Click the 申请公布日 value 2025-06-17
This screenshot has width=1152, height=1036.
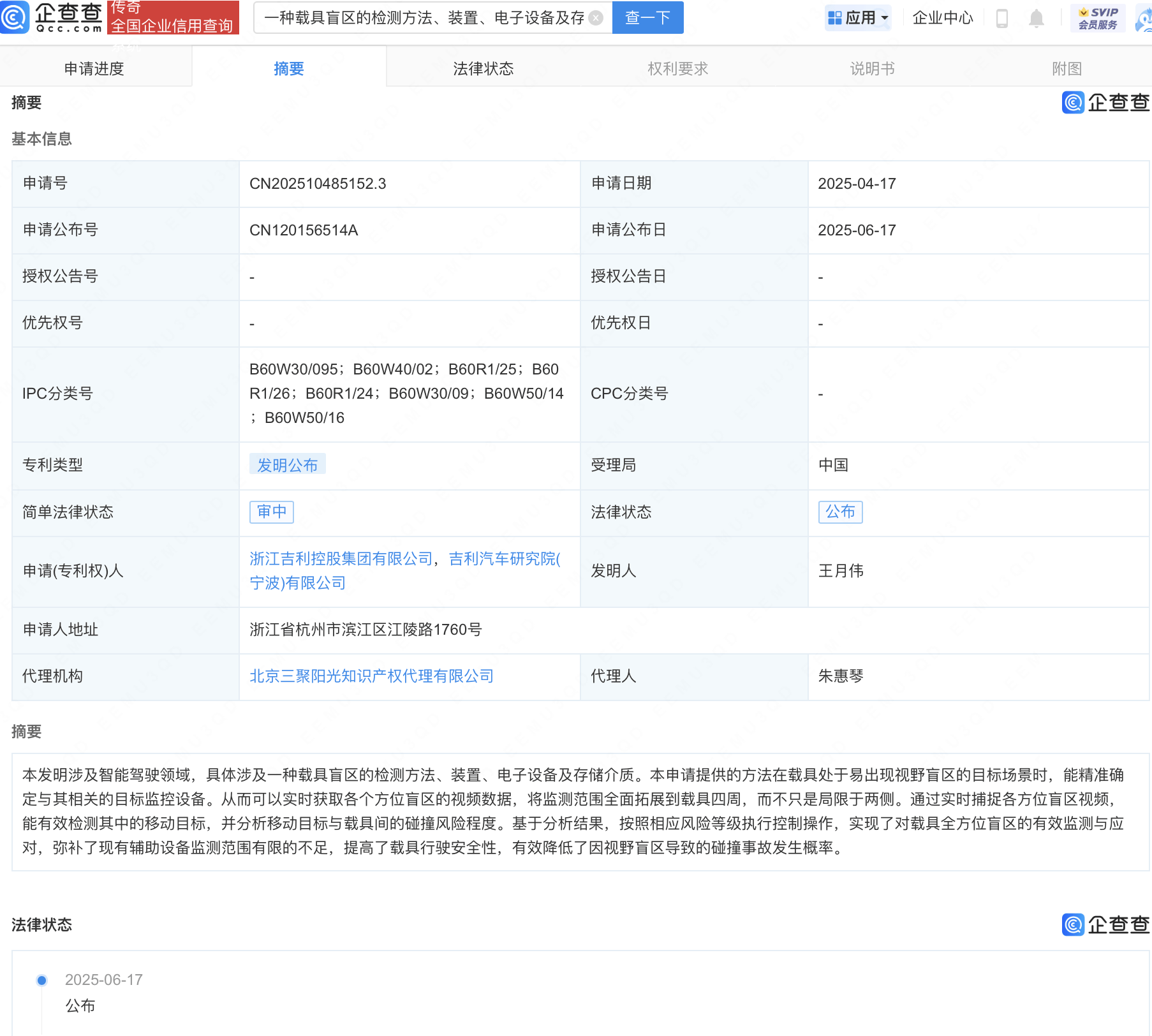point(857,230)
